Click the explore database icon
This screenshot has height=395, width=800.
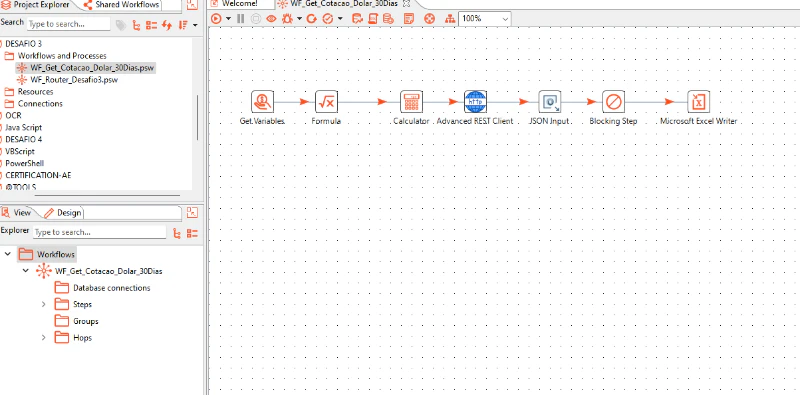(388, 19)
